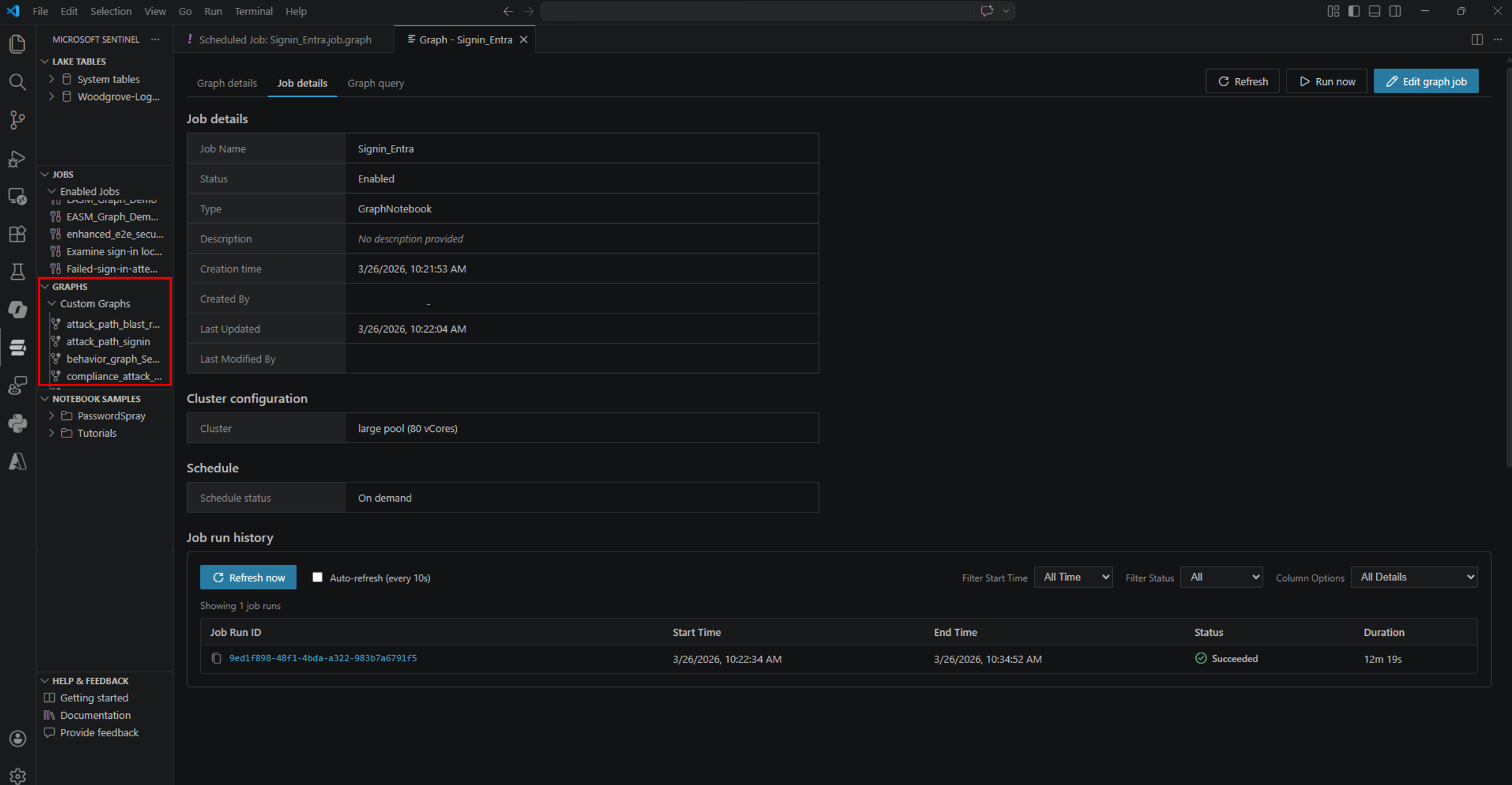The height and width of the screenshot is (785, 1512).
Task: Switch to the Graph query tab
Action: pyautogui.click(x=376, y=83)
